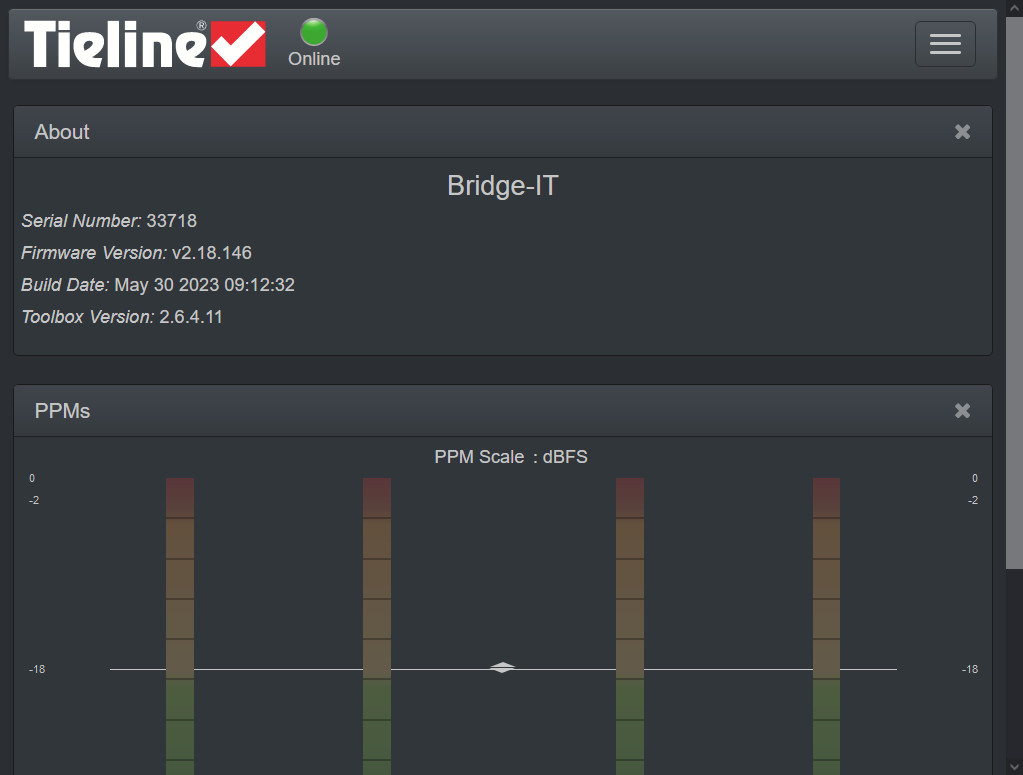Click the Tieline logo
The image size is (1023, 775).
[x=145, y=44]
